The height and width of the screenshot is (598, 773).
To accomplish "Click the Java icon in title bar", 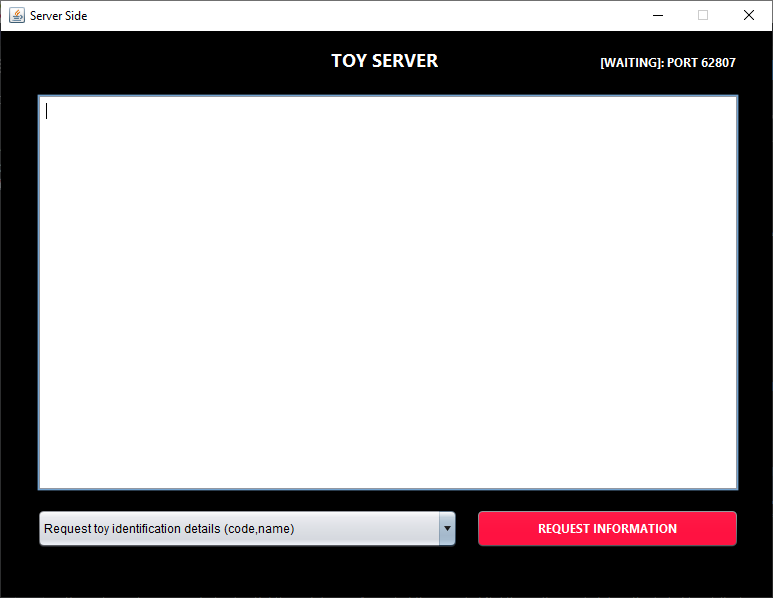I will point(17,15).
